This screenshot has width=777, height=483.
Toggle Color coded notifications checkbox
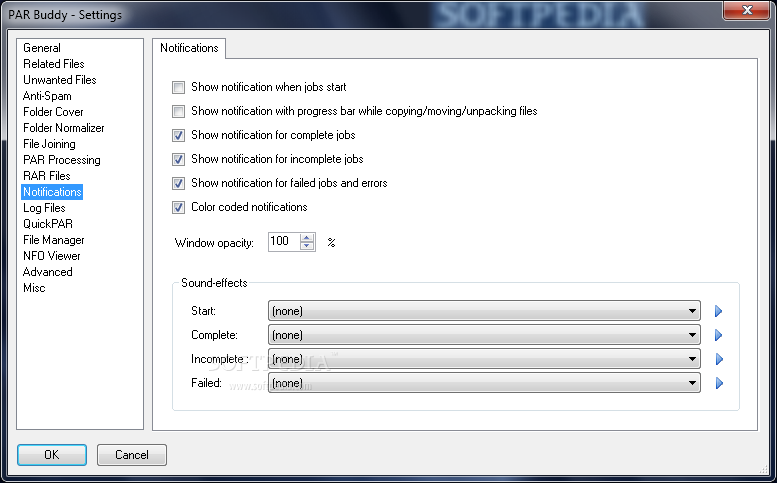tap(178, 207)
